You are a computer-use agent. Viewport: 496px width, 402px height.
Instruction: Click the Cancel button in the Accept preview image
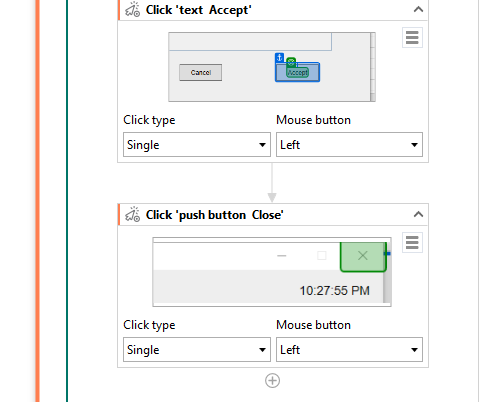click(201, 72)
